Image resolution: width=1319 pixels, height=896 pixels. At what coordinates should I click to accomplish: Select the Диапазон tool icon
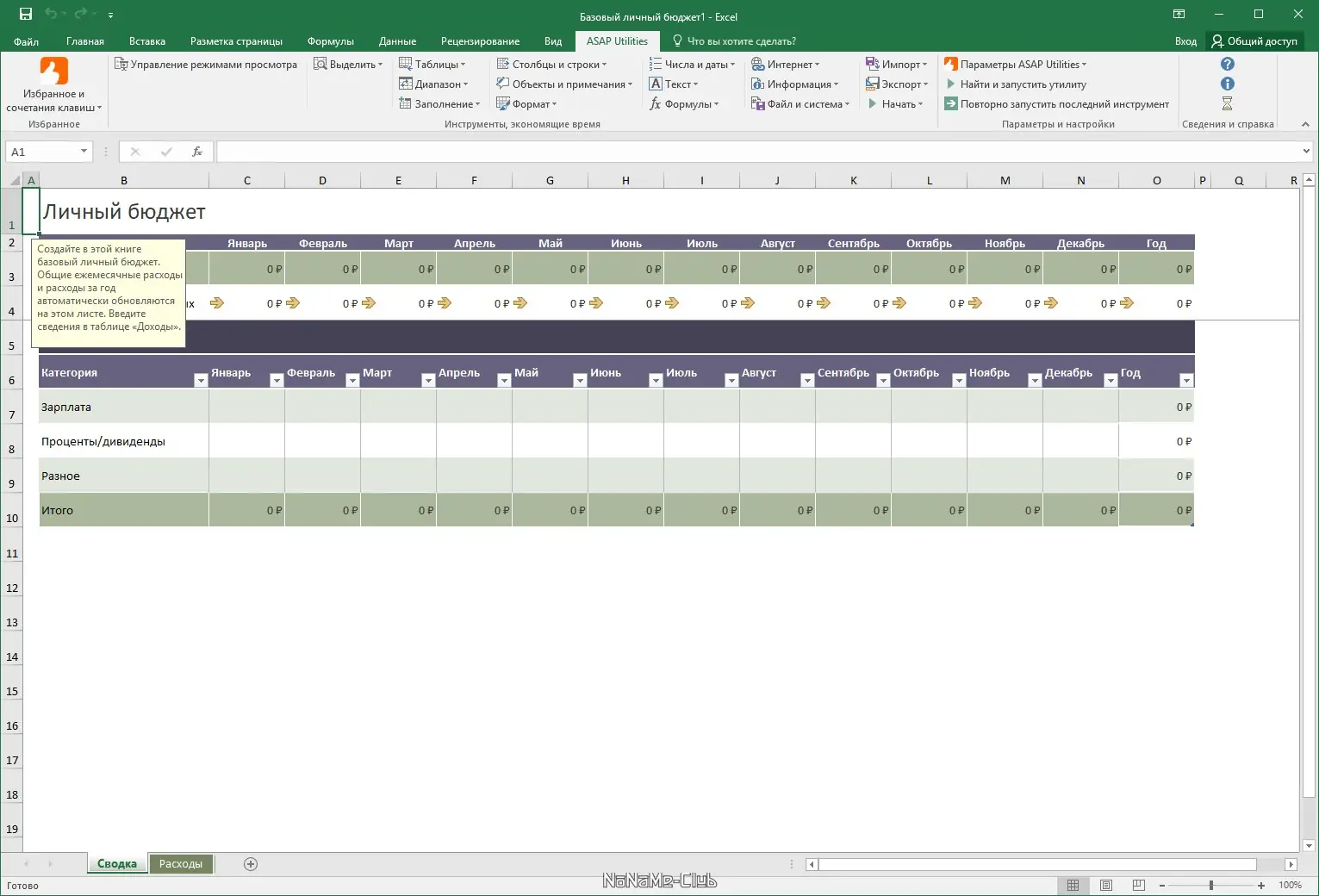click(404, 84)
